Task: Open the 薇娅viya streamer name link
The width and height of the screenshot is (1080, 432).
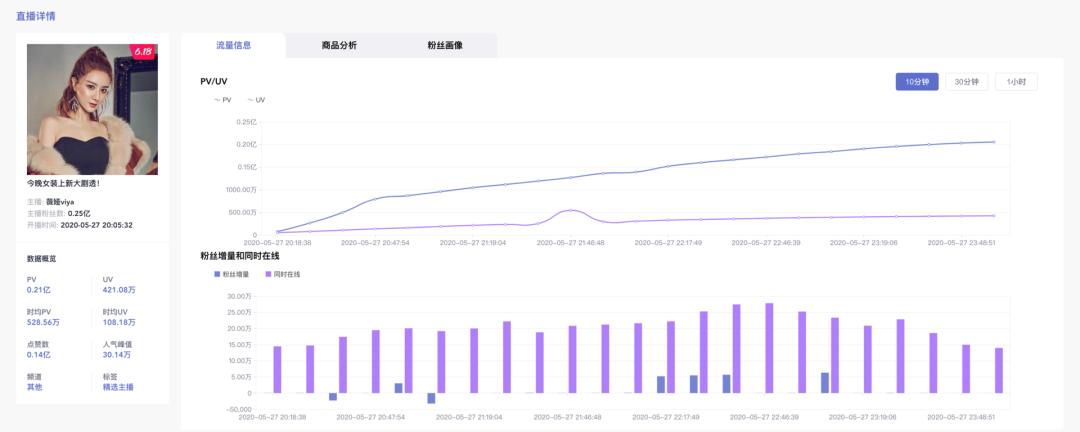Action: pyautogui.click(x=60, y=202)
